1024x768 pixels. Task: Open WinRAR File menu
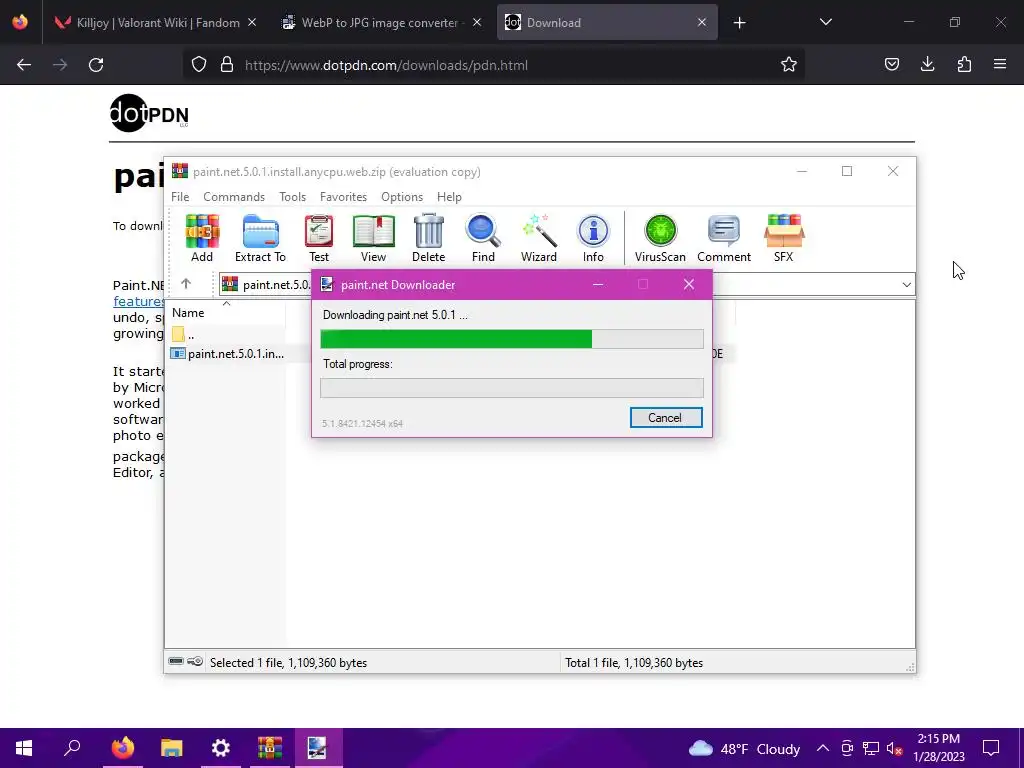180,197
